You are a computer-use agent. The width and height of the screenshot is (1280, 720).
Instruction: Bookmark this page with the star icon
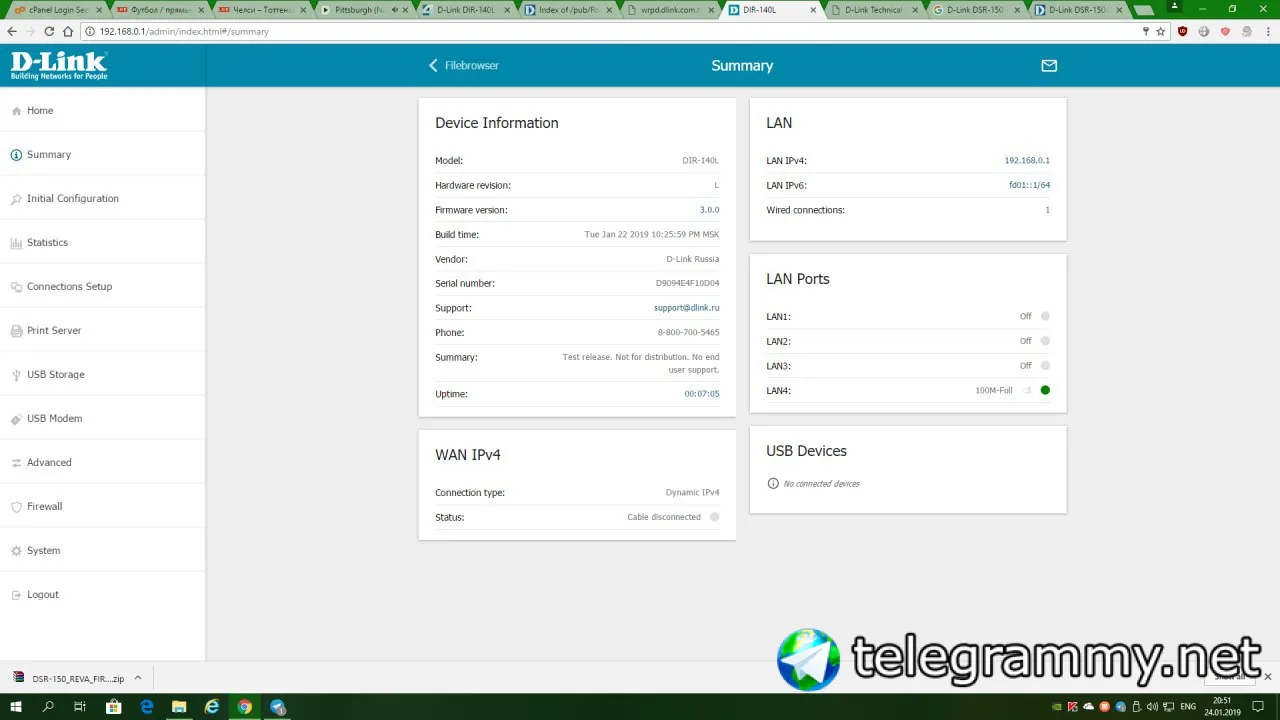coord(1161,32)
